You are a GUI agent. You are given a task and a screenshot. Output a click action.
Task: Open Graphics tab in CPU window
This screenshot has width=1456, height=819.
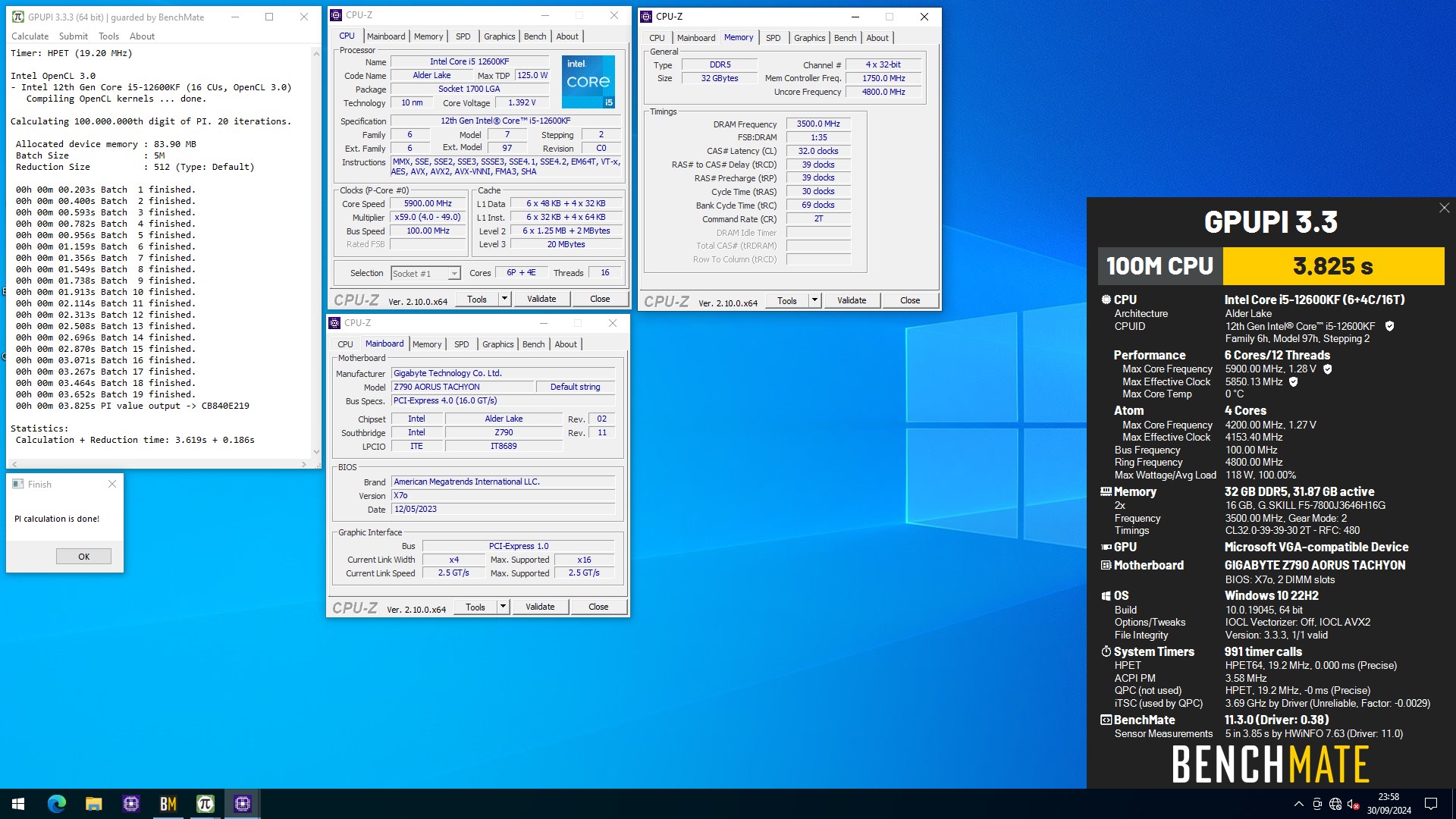point(499,36)
